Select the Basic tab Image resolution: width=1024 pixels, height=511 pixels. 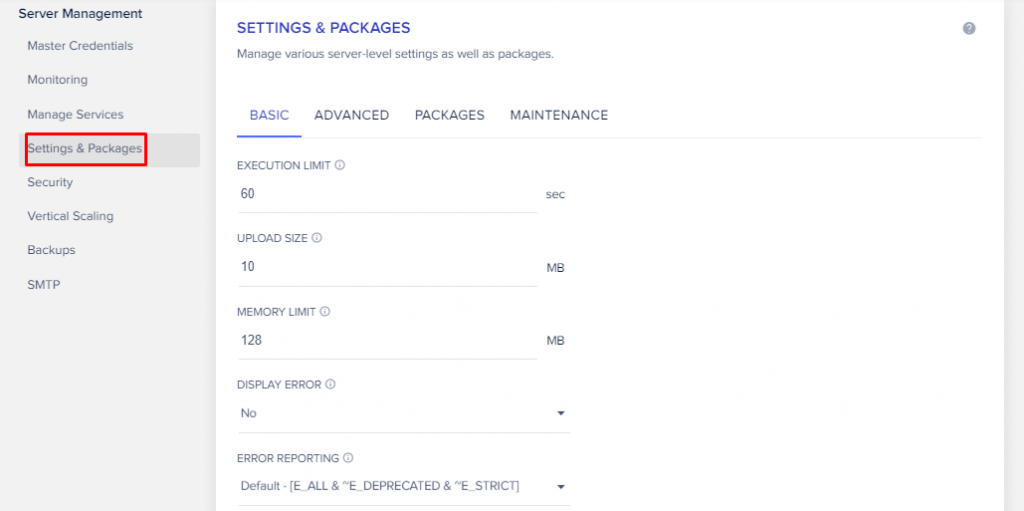click(269, 115)
